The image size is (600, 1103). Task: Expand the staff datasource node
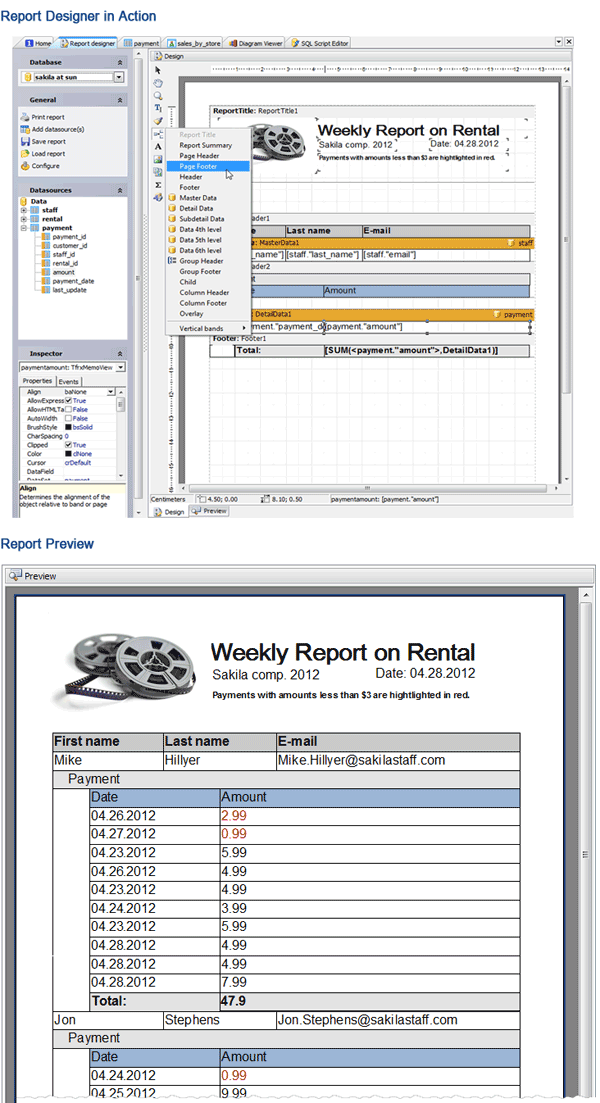tap(24, 211)
